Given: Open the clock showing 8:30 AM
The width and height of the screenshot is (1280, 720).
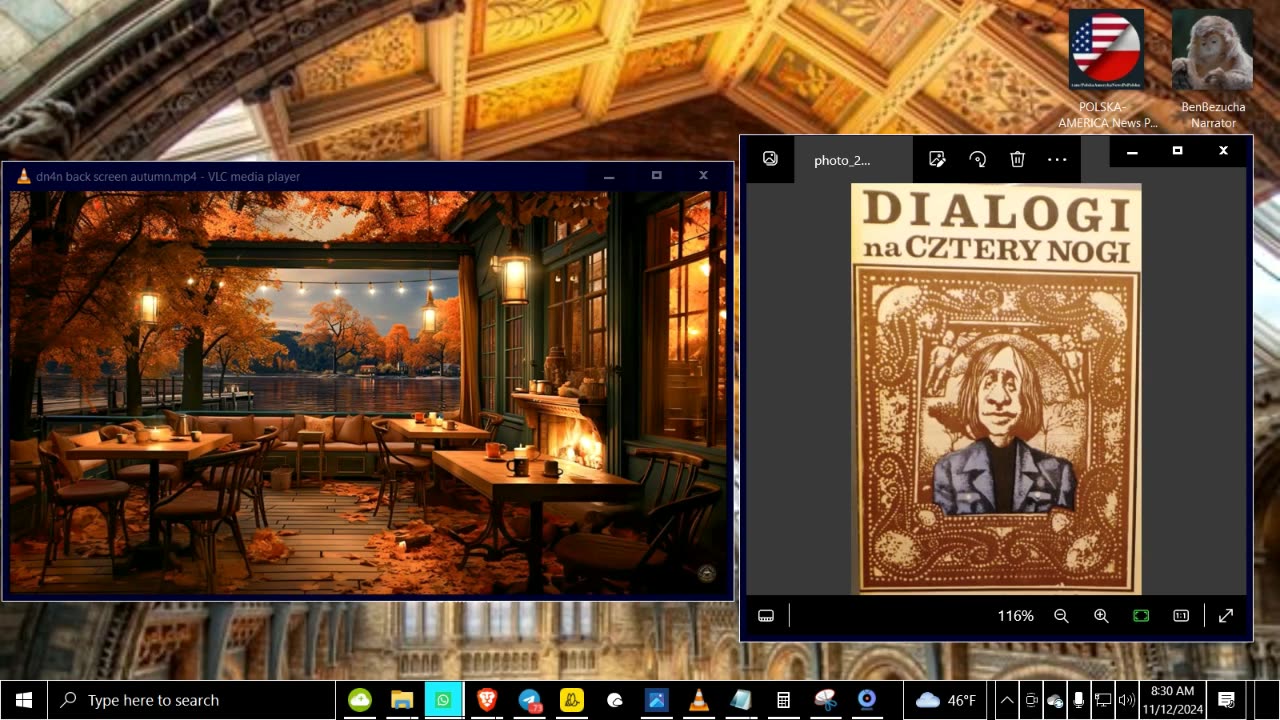Looking at the screenshot, I should pyautogui.click(x=1172, y=700).
